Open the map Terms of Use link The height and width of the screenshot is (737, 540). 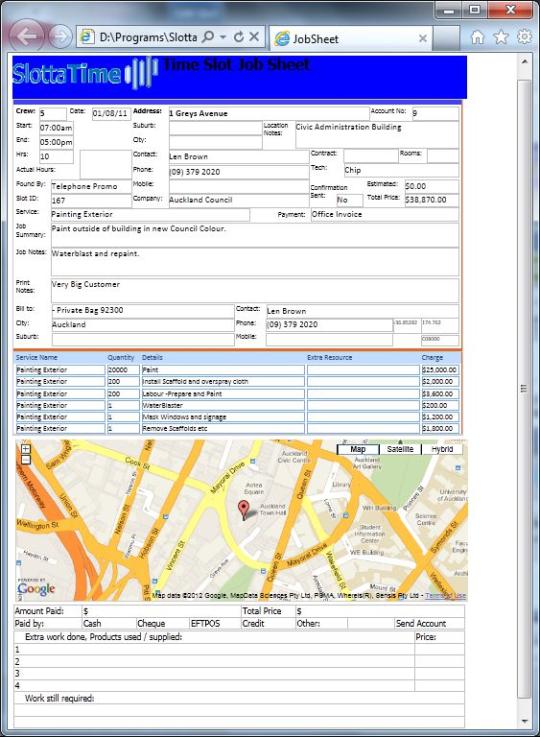[x=446, y=596]
